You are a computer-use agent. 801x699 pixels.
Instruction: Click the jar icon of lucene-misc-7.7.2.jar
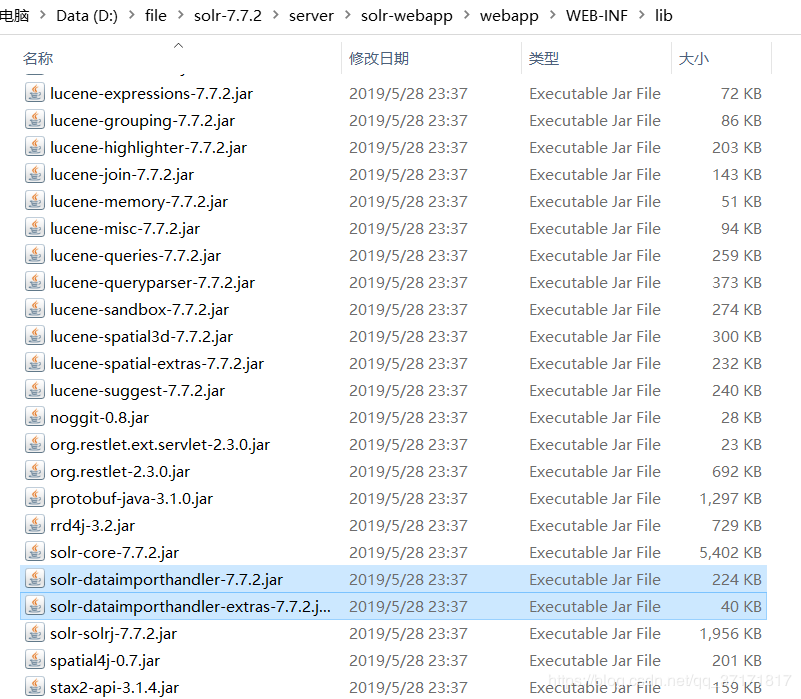tap(35, 228)
